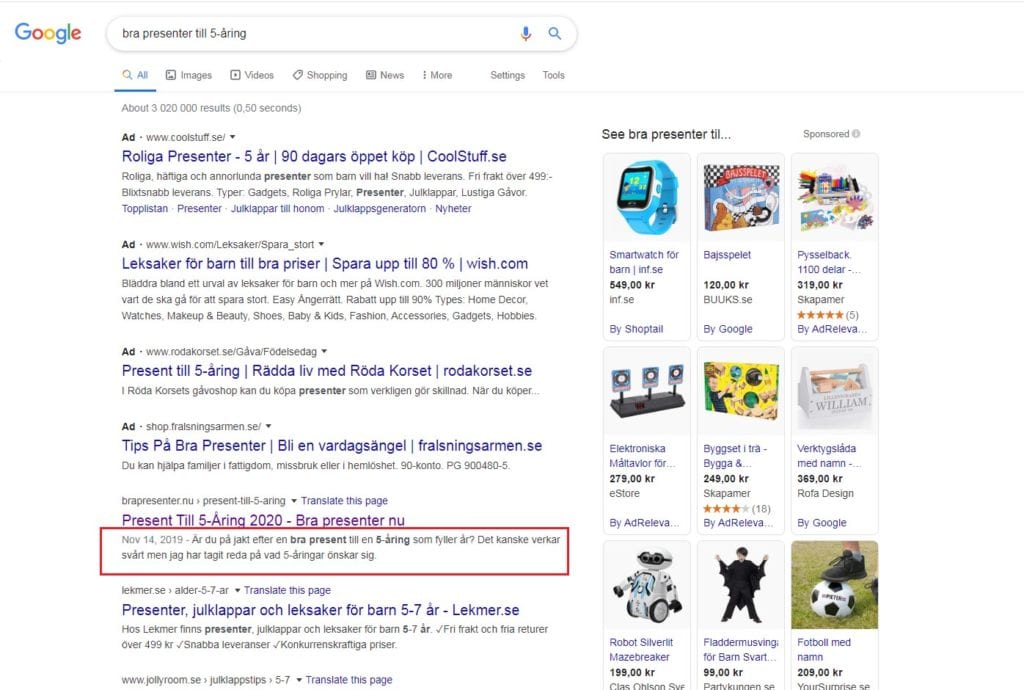Translate the jollyroom.se page

click(x=349, y=680)
